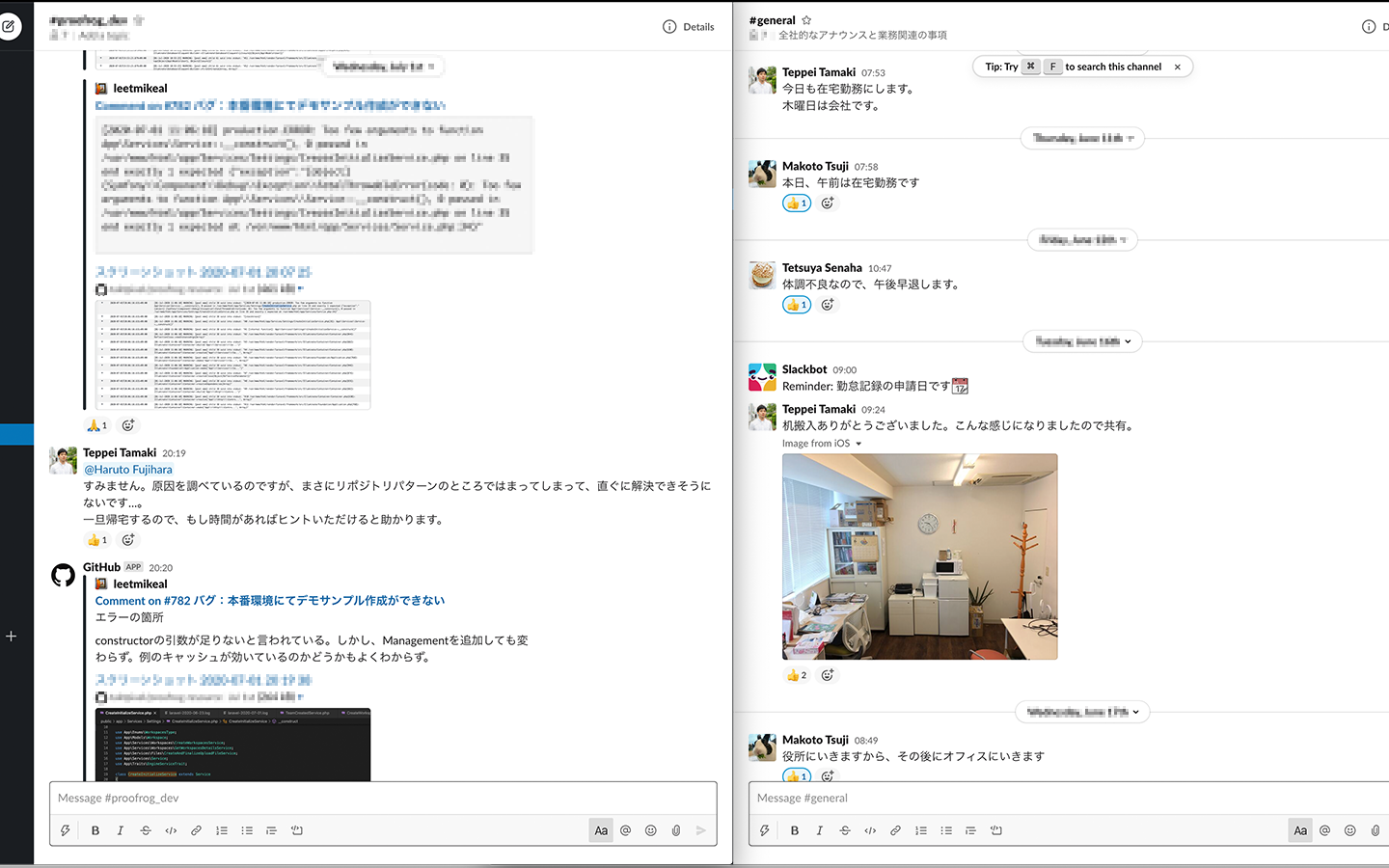
Task: Toggle bold in the #general composer
Action: 795,830
